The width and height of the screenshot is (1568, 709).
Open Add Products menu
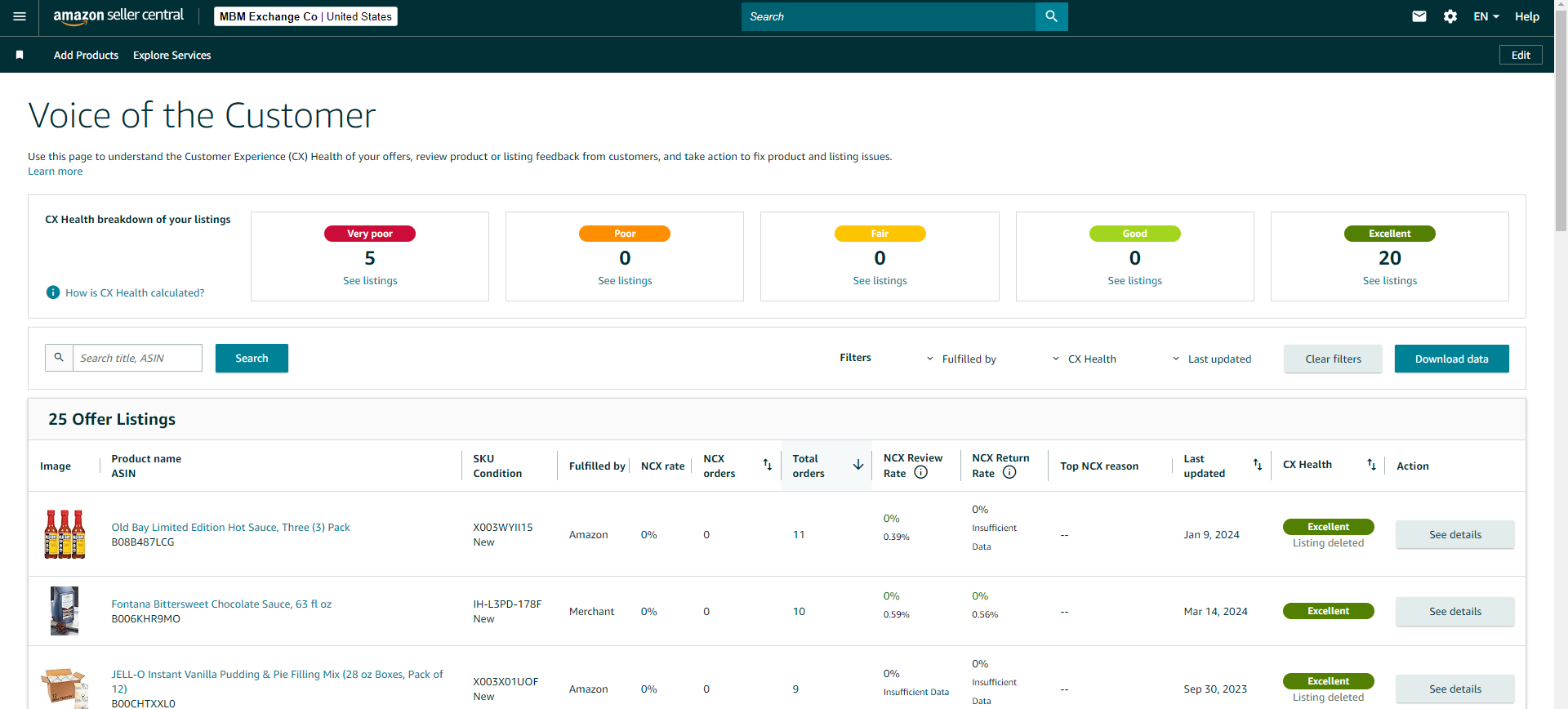point(86,55)
